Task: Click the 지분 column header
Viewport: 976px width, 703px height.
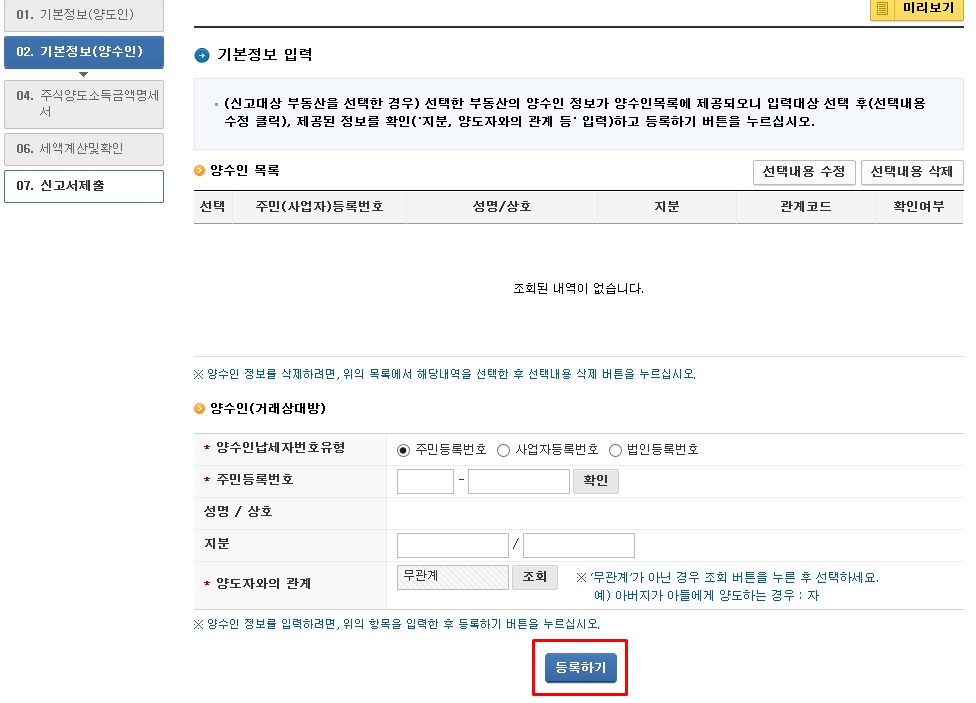Action: [x=667, y=207]
